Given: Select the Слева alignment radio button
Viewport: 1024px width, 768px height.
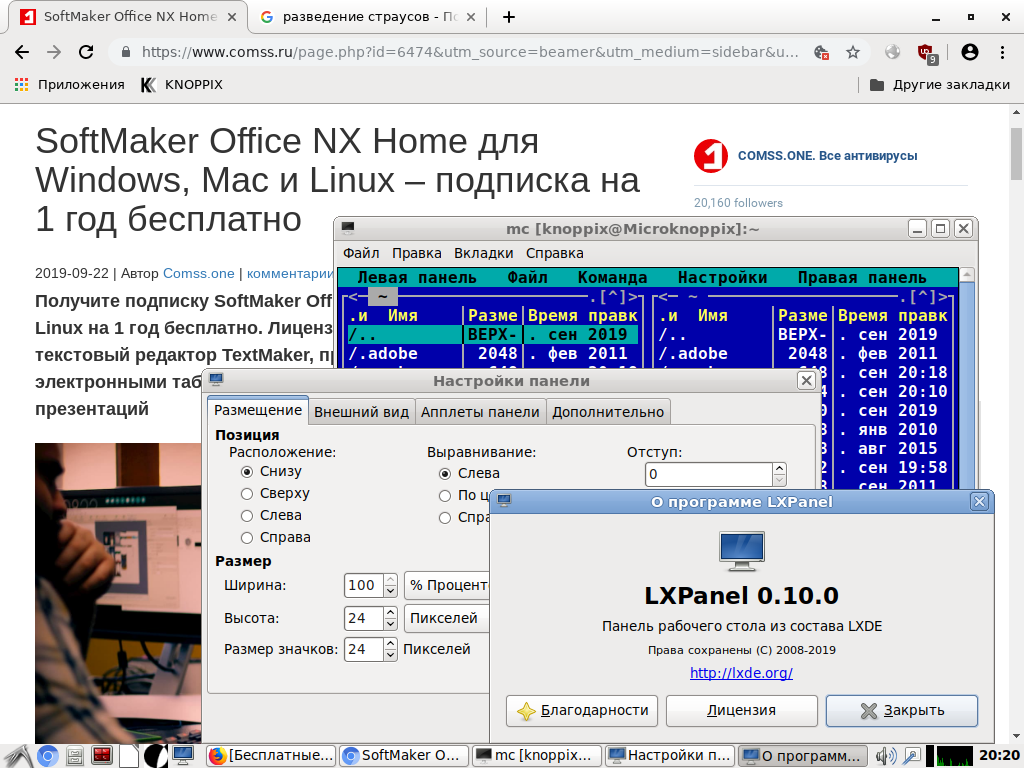Looking at the screenshot, I should 445,473.
